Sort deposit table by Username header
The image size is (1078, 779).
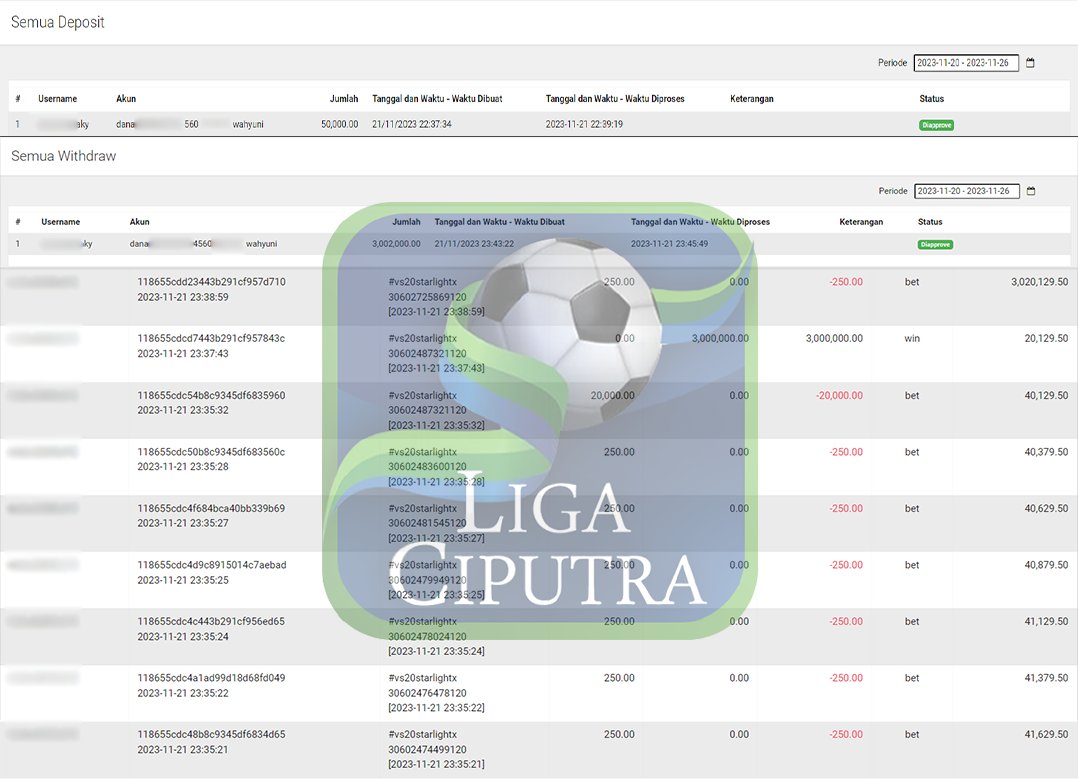point(58,99)
